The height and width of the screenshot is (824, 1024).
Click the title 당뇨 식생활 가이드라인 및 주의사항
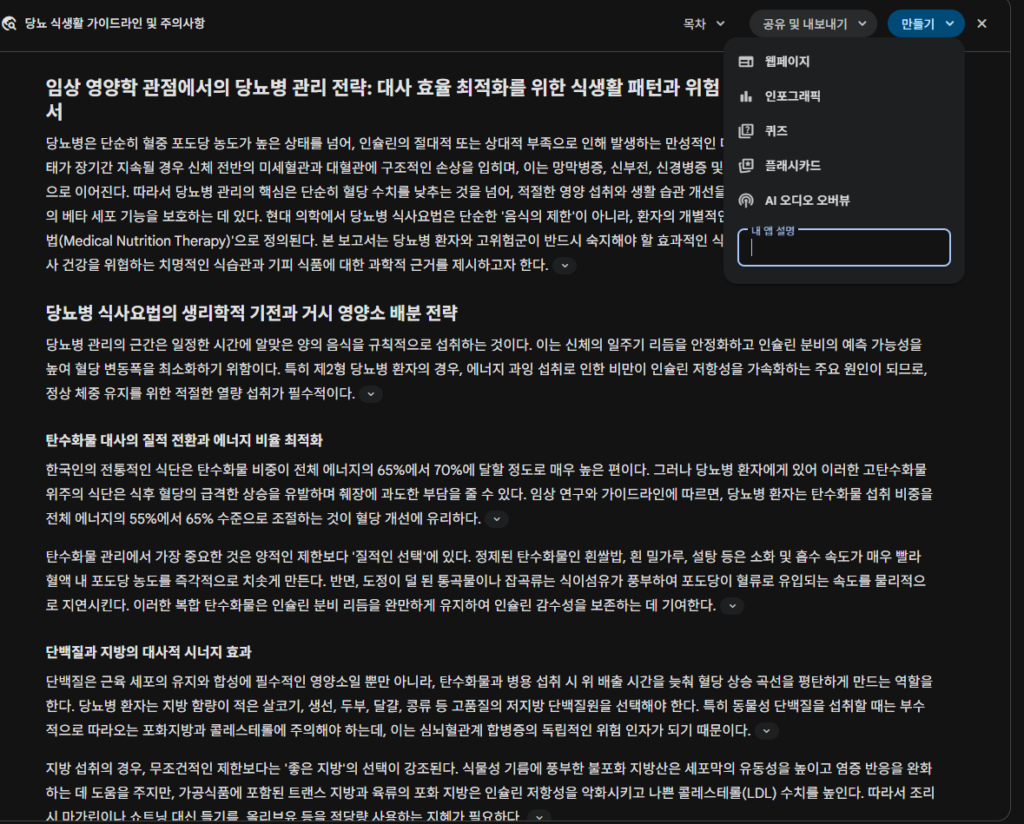(115, 23)
